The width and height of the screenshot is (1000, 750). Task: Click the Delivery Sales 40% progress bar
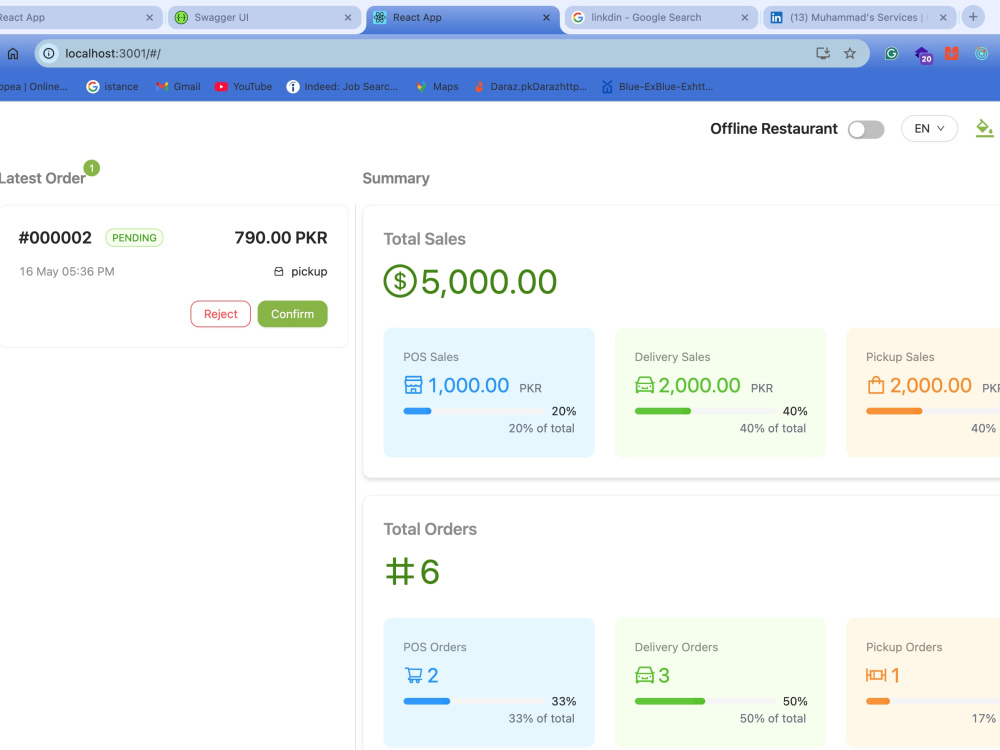705,411
